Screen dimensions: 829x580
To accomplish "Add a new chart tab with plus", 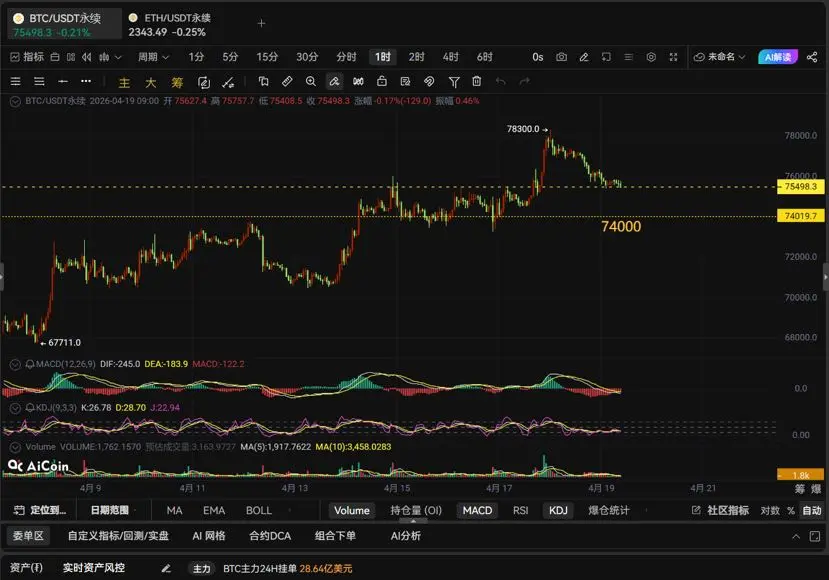I will 261,23.
